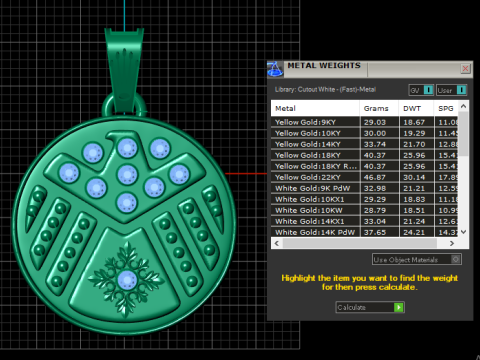Select the Yellow Gold:18KY row
Image resolution: width=480 pixels, height=360 pixels.
point(365,155)
